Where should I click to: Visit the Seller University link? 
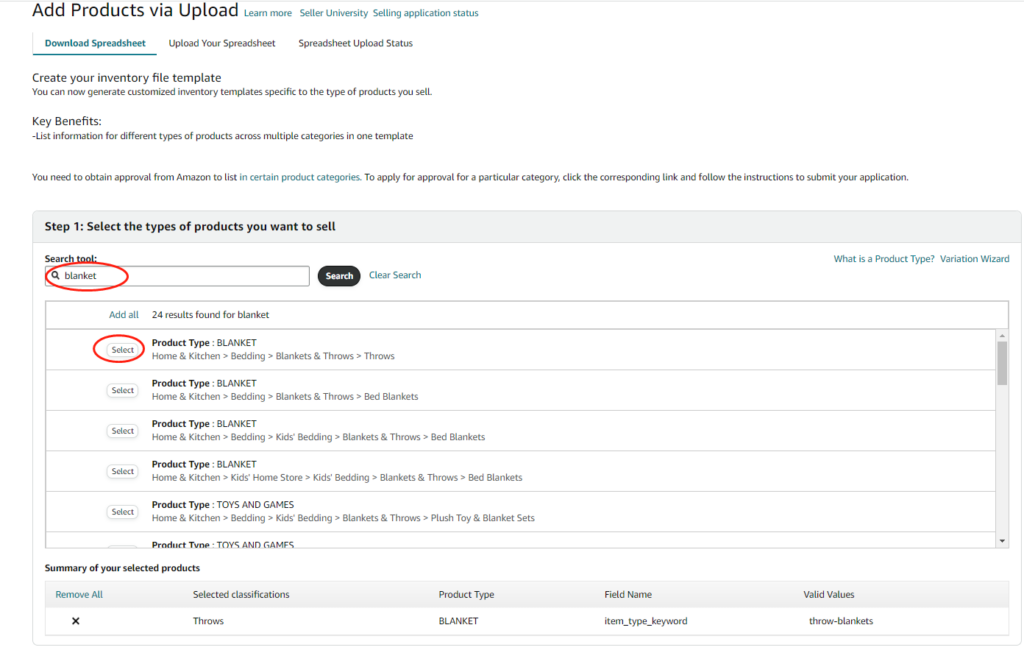point(334,13)
